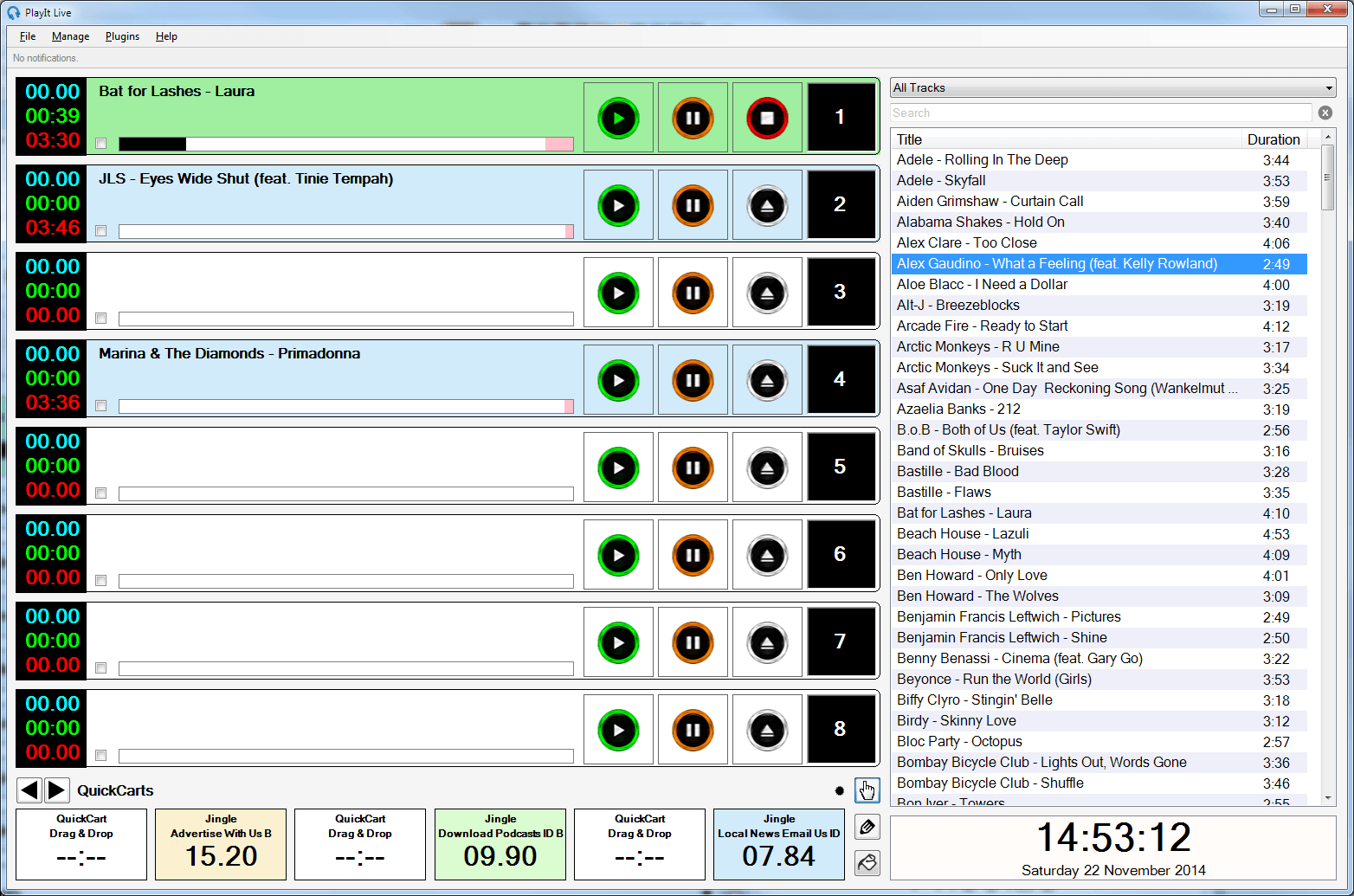1354x896 pixels.
Task: Open the Help menu
Action: coord(166,36)
